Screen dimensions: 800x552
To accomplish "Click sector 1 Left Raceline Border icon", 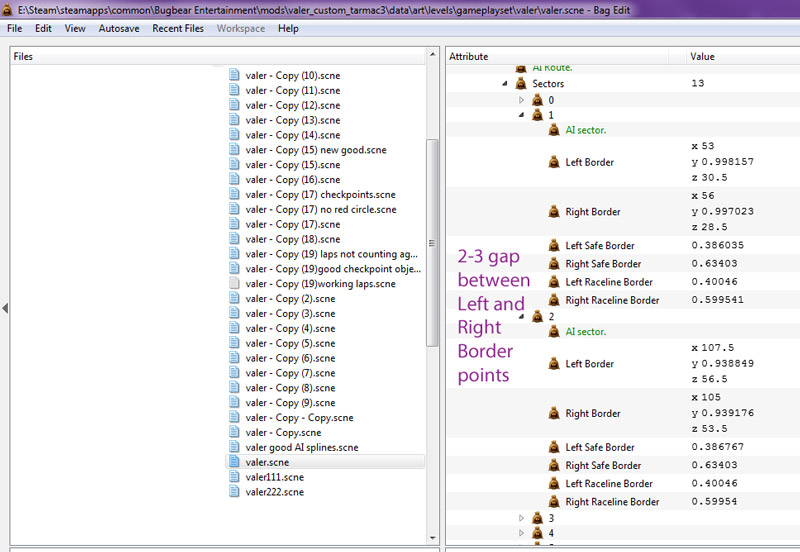I will pyautogui.click(x=554, y=282).
